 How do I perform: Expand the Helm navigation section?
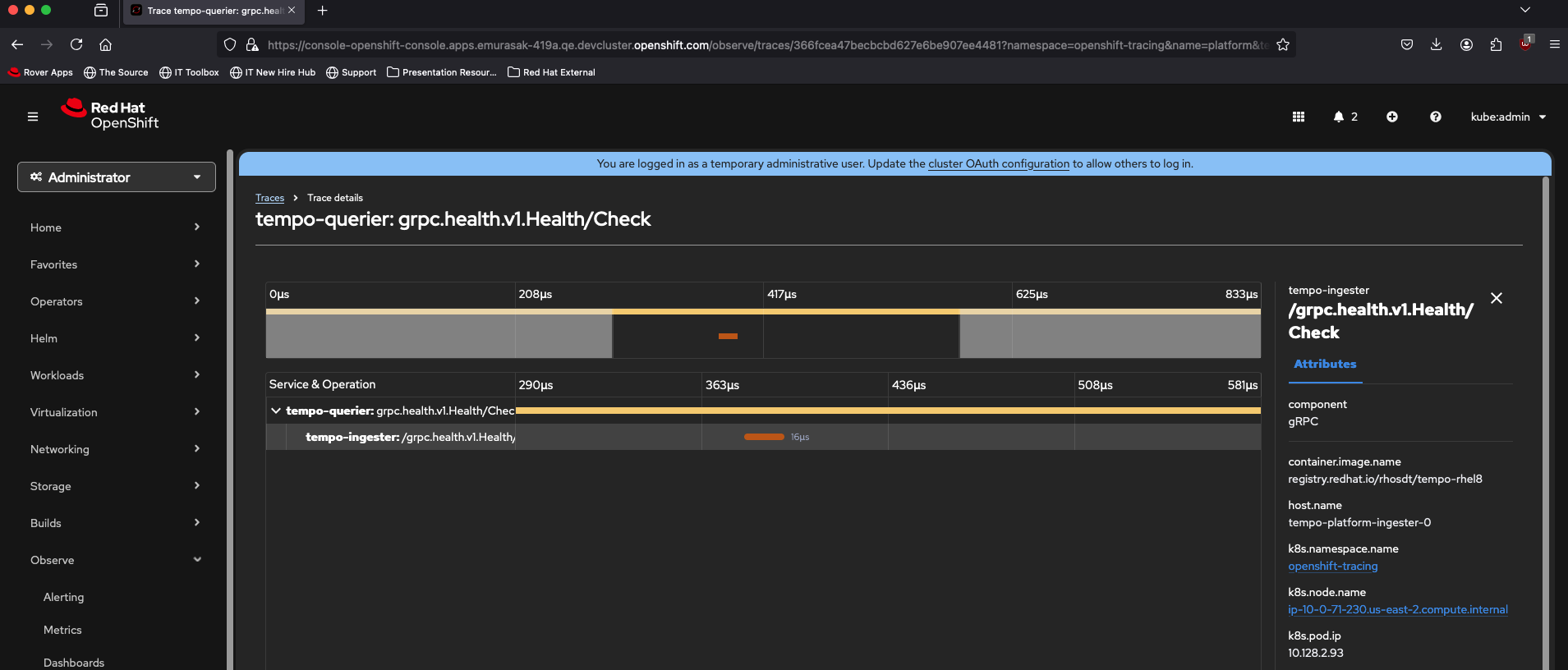pos(115,338)
